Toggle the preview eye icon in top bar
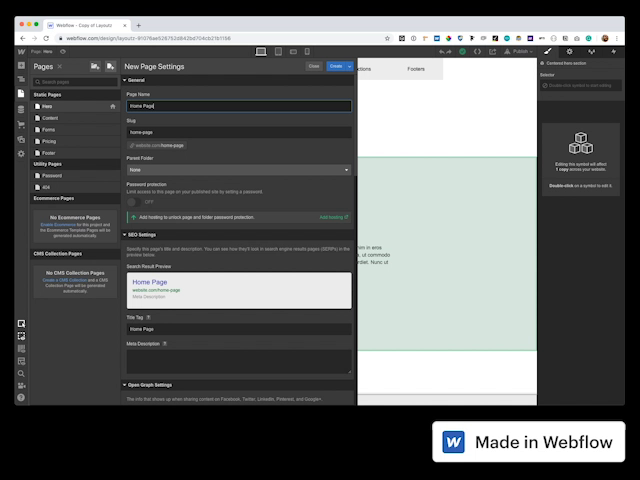Image resolution: width=640 pixels, height=480 pixels. click(62, 51)
